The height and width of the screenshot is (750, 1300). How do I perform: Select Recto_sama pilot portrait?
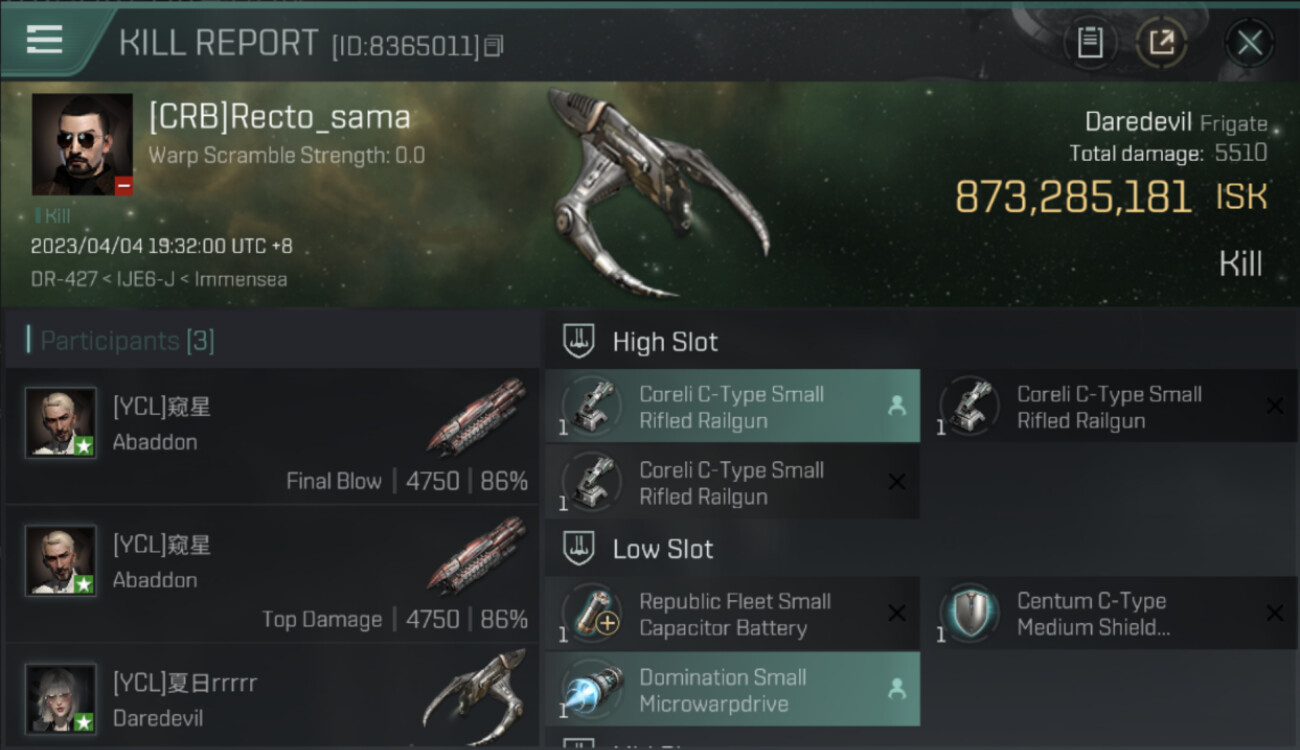click(82, 144)
